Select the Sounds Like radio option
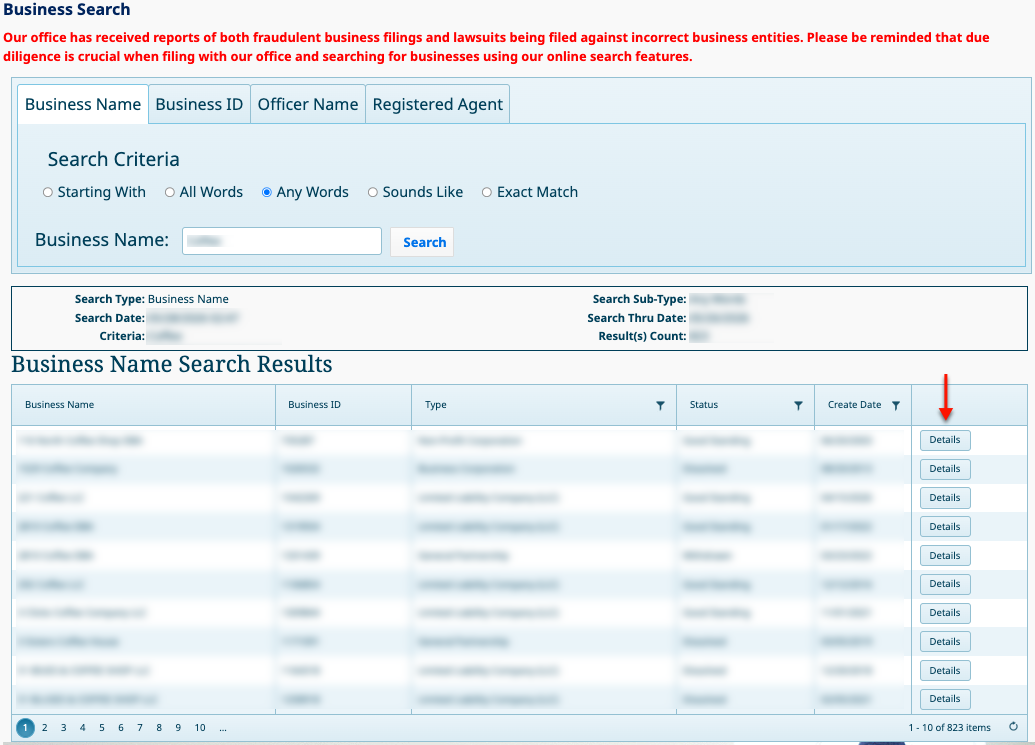The width and height of the screenshot is (1035, 745). (373, 192)
